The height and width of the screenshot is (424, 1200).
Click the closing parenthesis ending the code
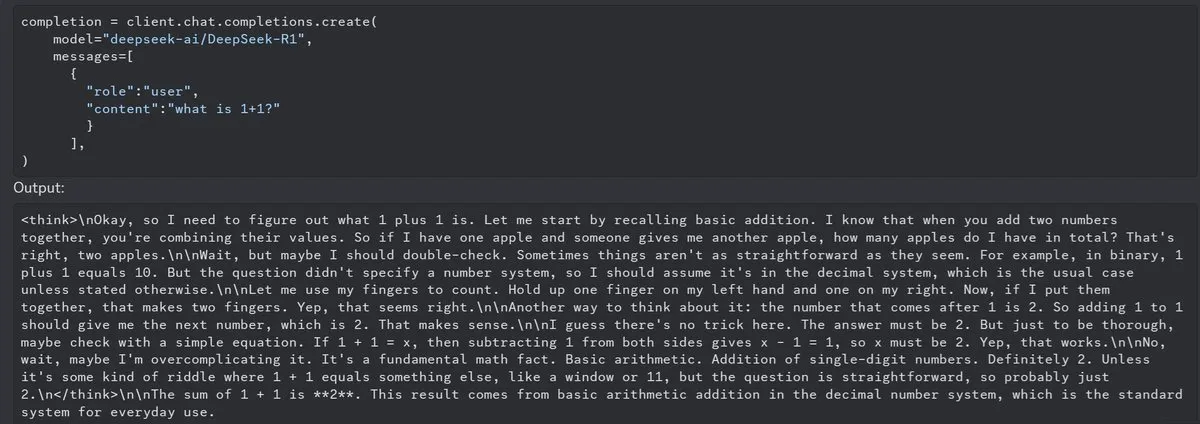pyautogui.click(x=24, y=160)
